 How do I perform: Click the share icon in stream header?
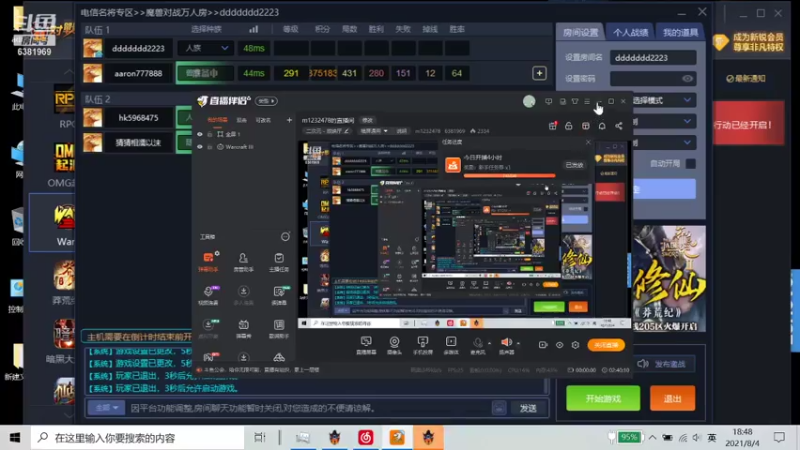click(618, 126)
